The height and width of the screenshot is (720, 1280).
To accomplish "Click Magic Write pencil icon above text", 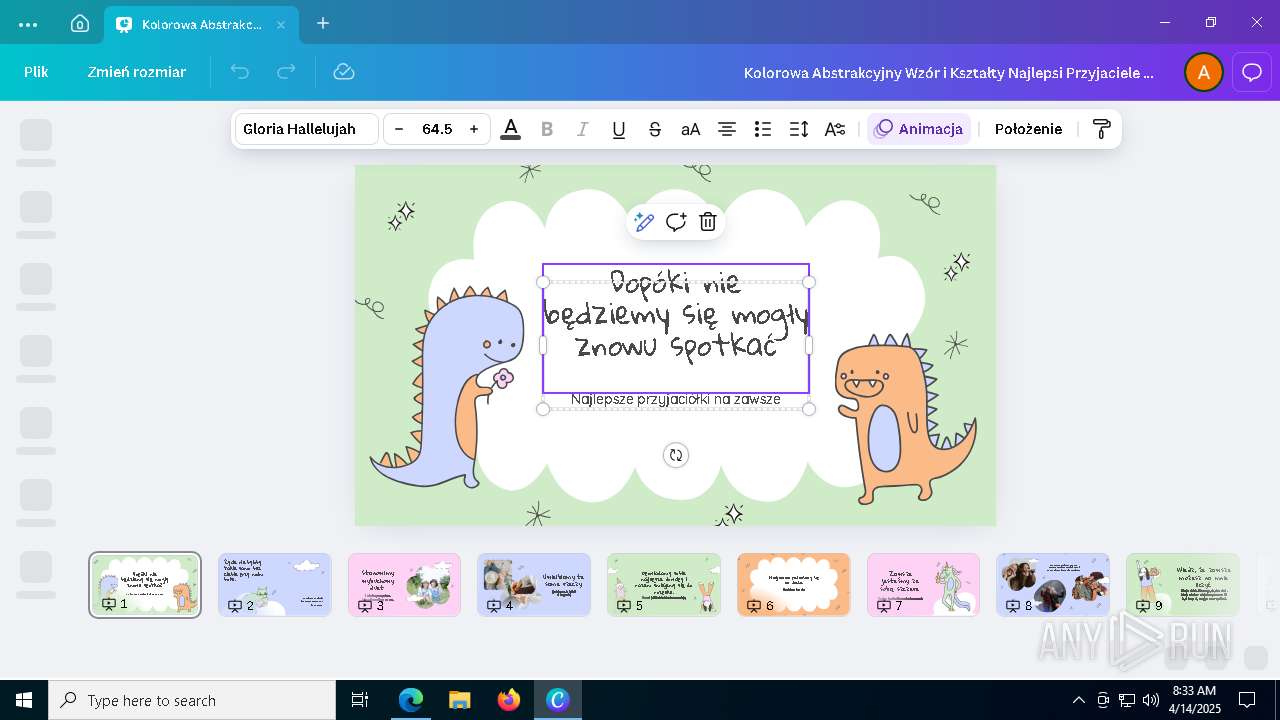I will [644, 222].
